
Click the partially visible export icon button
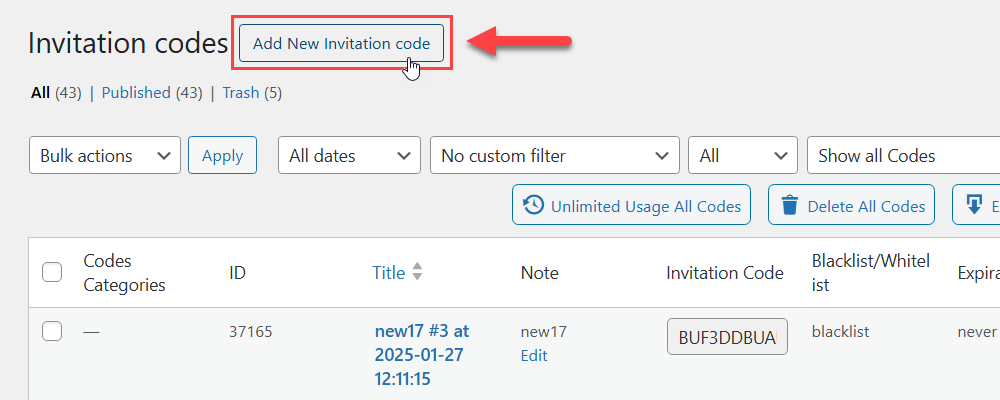click(x=976, y=205)
